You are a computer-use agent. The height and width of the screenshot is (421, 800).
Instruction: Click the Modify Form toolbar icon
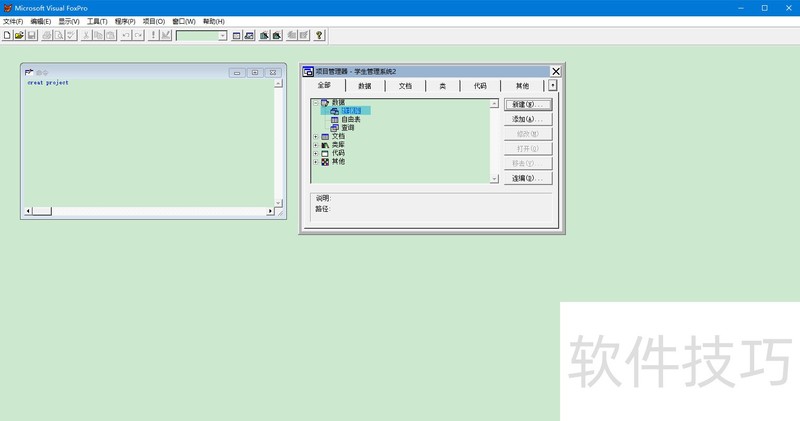tap(166, 35)
